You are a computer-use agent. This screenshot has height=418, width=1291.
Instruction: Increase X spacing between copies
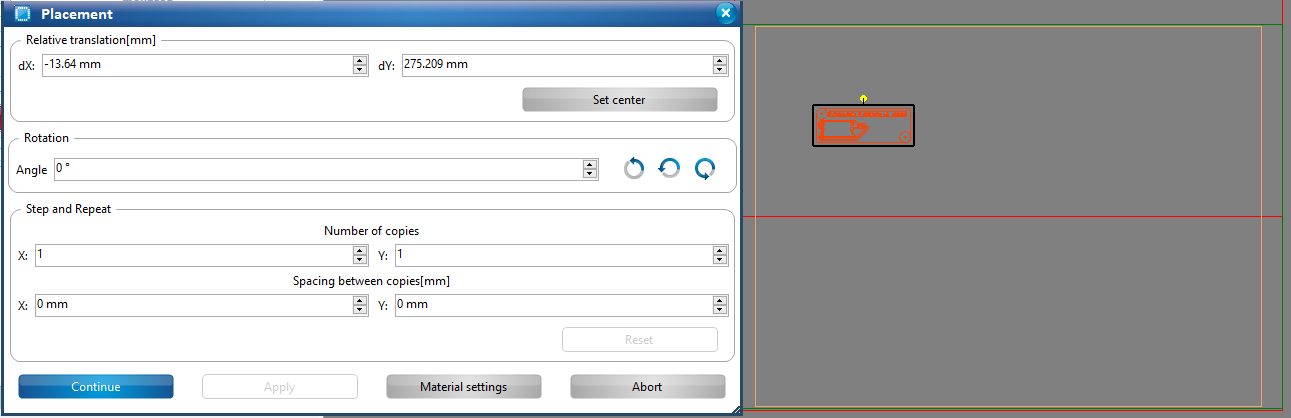click(359, 300)
